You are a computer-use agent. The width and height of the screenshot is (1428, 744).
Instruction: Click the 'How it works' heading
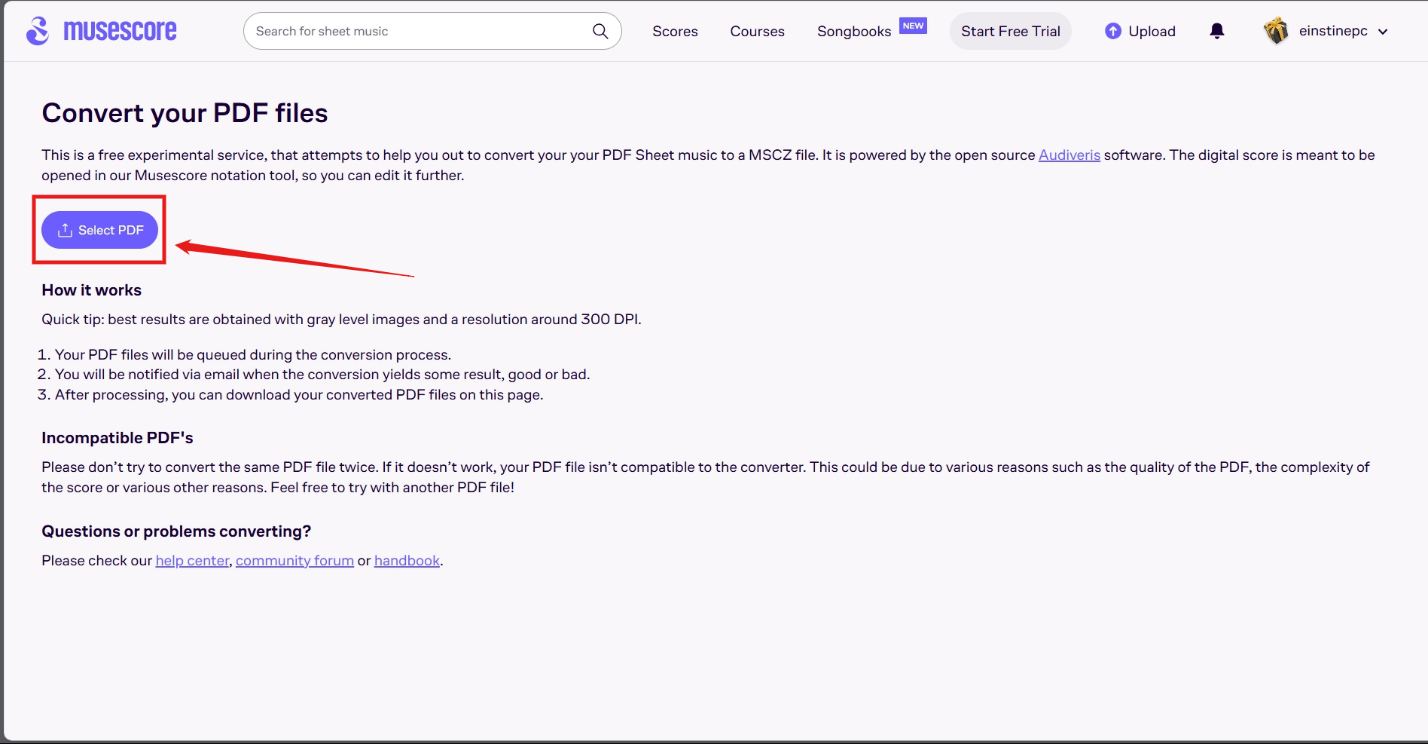tap(92, 290)
